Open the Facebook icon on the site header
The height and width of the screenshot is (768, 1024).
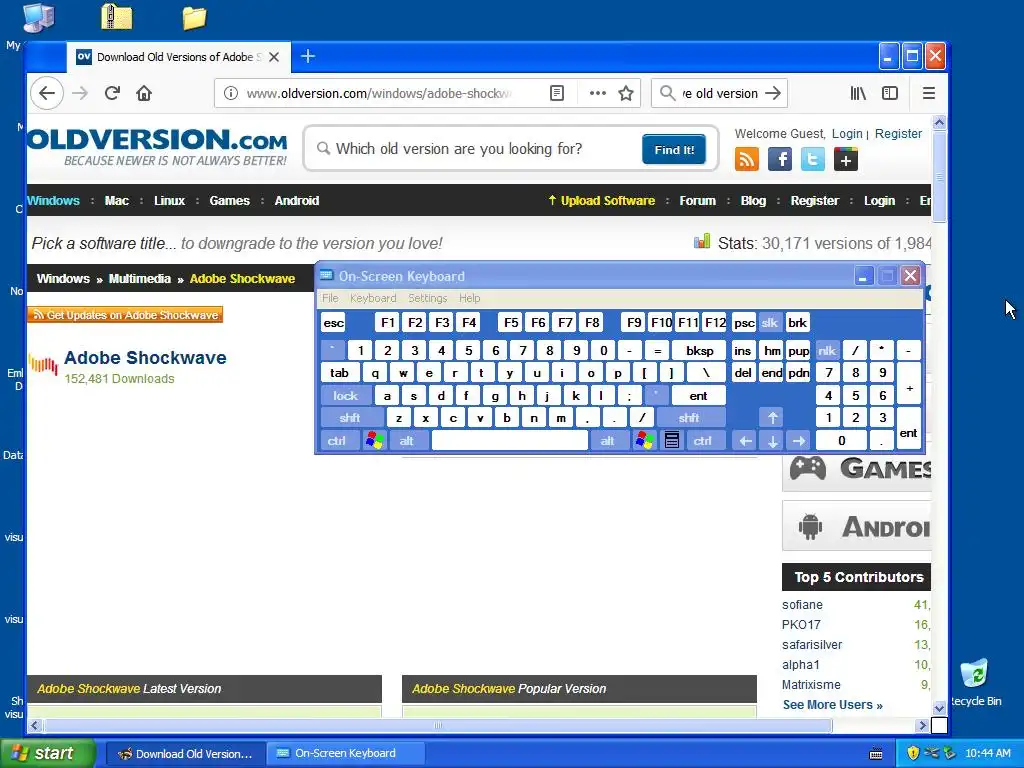780,159
